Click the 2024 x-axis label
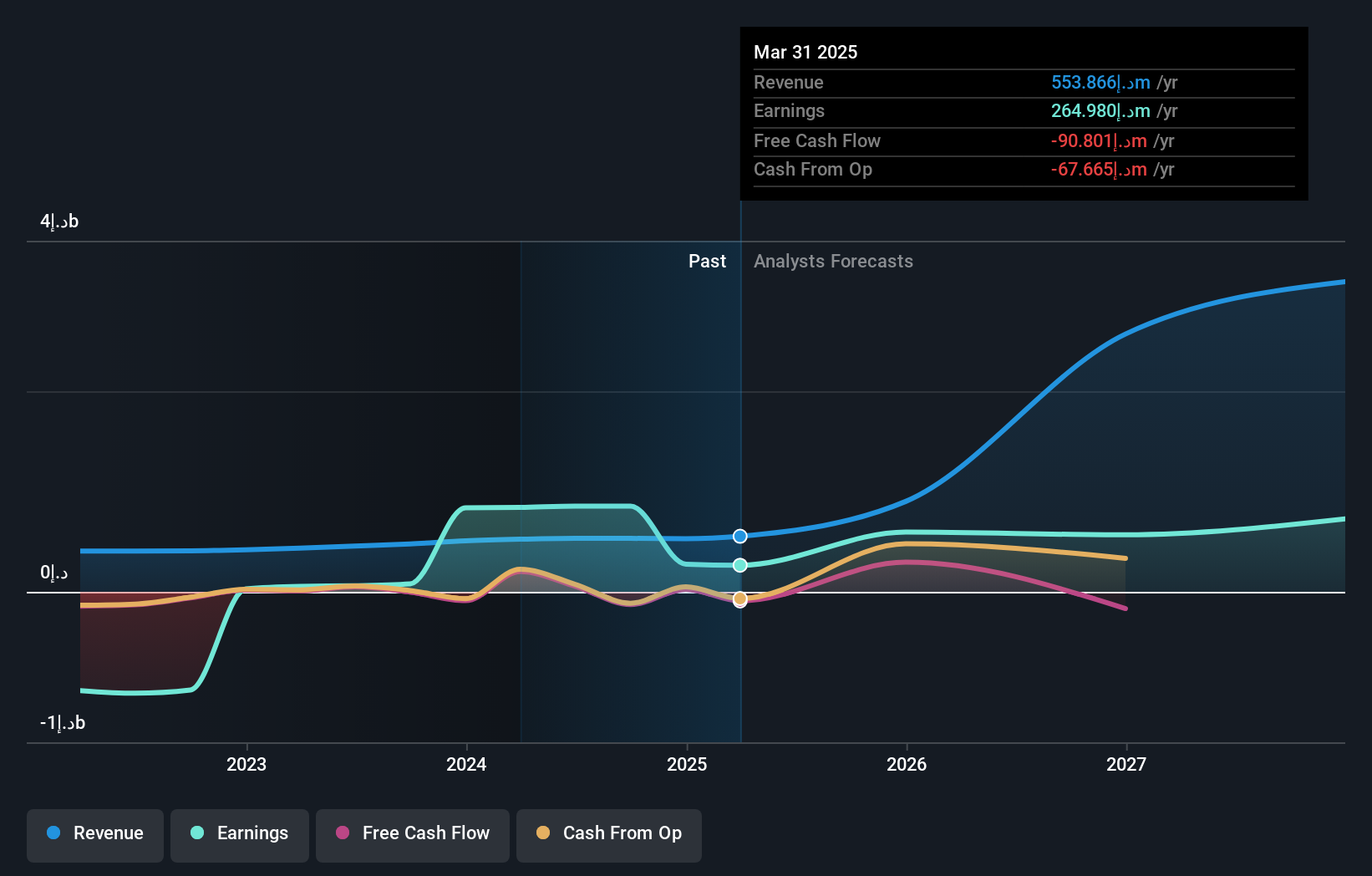The image size is (1372, 876). pyautogui.click(x=466, y=764)
